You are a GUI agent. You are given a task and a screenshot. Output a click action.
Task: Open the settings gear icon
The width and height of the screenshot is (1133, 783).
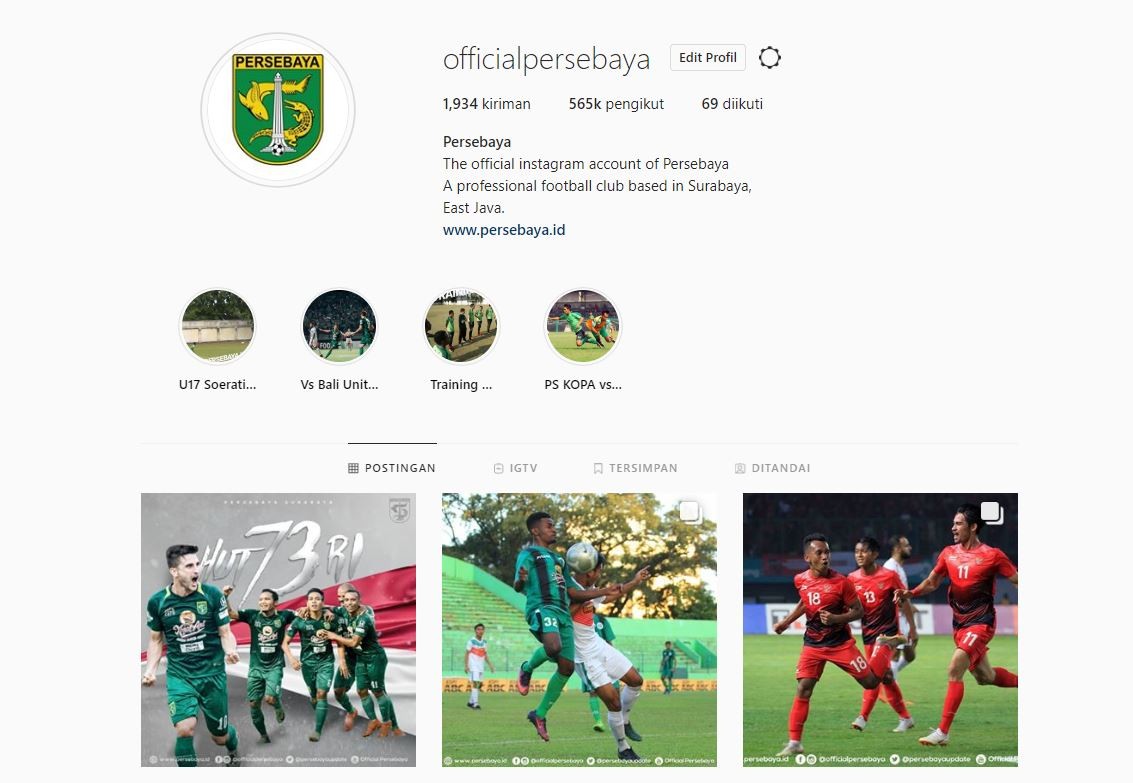(x=770, y=58)
